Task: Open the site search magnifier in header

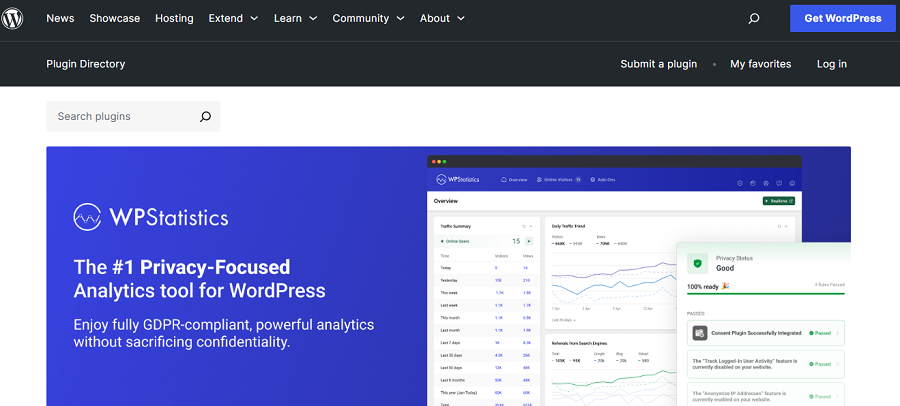Action: pyautogui.click(x=754, y=18)
